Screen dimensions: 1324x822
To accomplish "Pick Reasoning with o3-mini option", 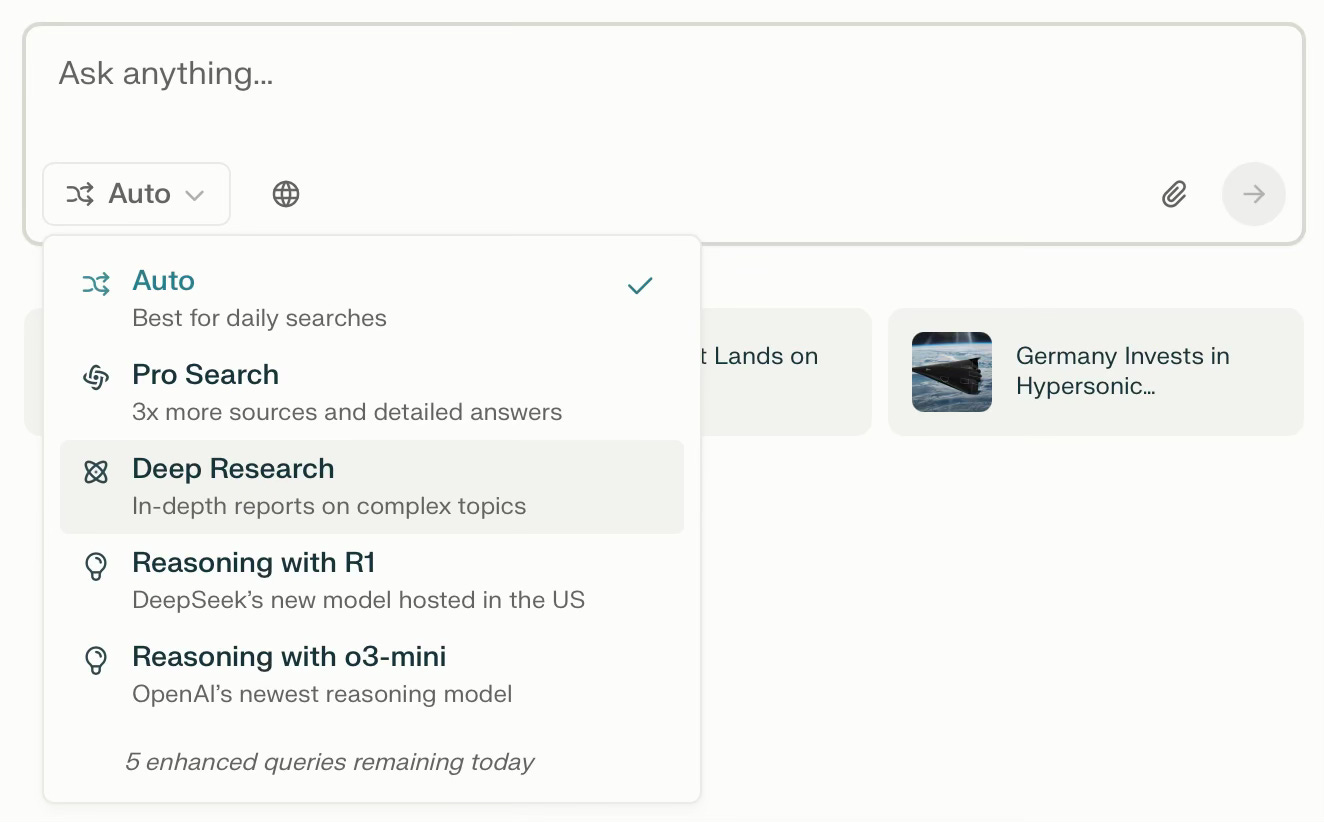I will pos(289,657).
